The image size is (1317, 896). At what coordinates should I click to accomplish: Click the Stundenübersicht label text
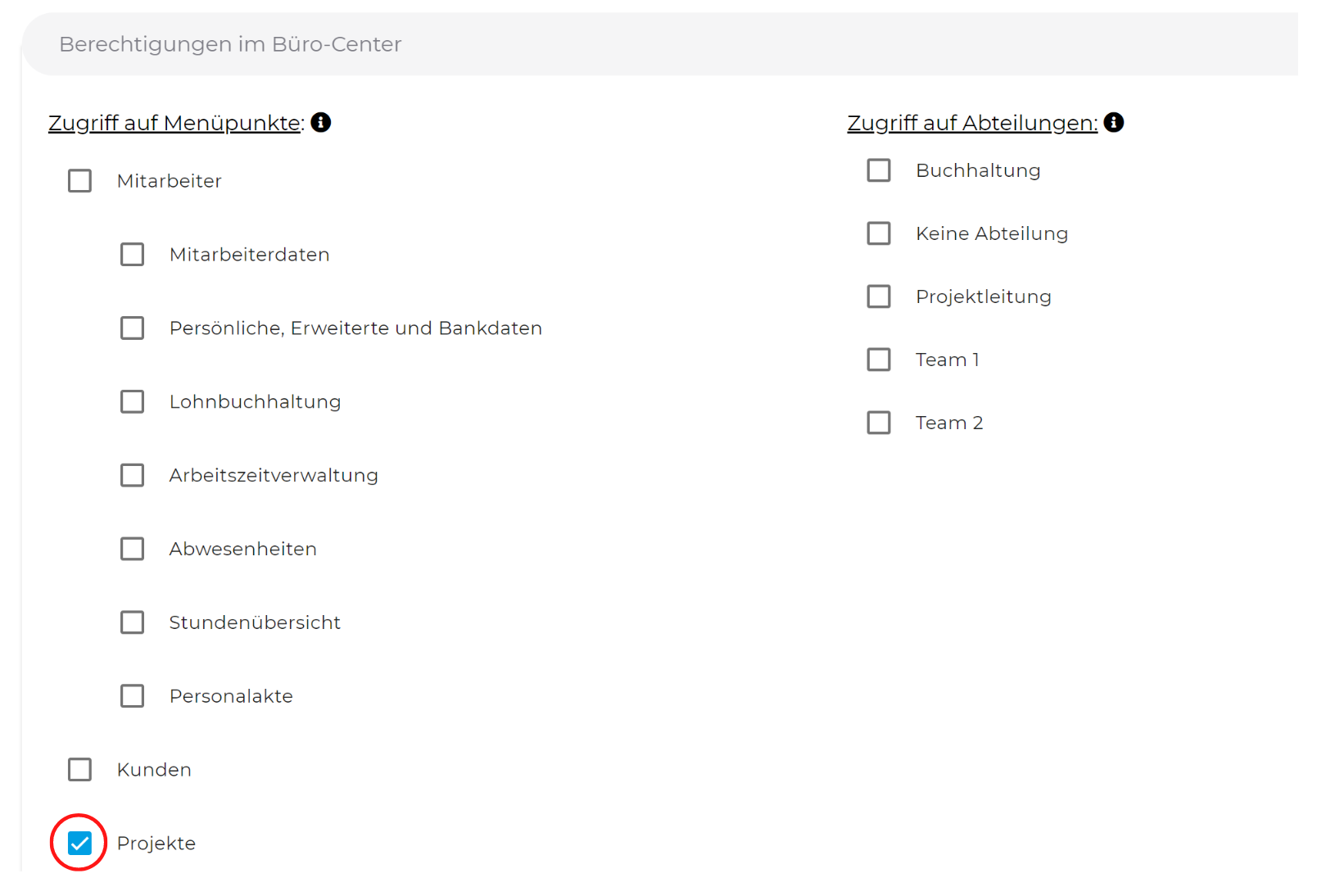255,622
